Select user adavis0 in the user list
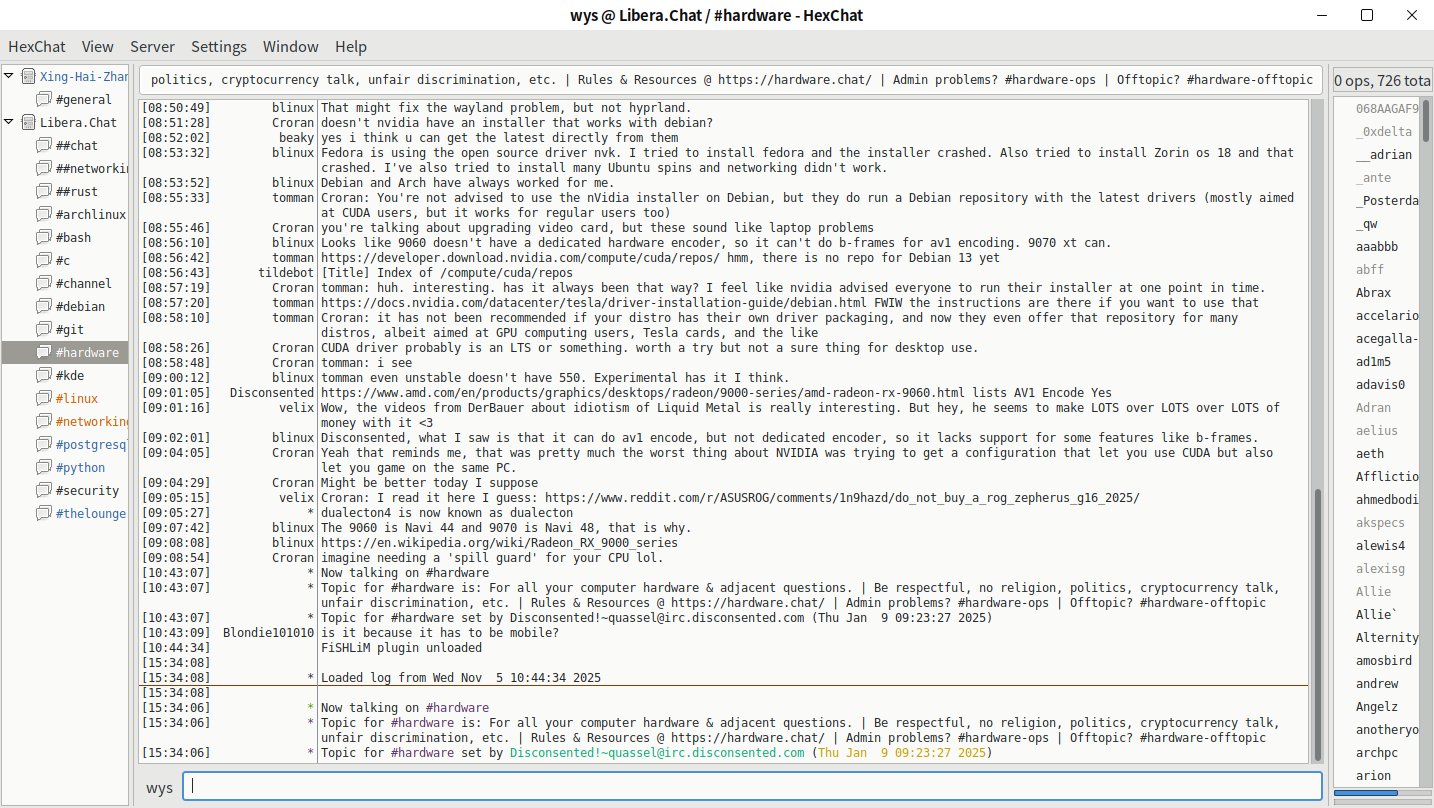 pos(1381,384)
